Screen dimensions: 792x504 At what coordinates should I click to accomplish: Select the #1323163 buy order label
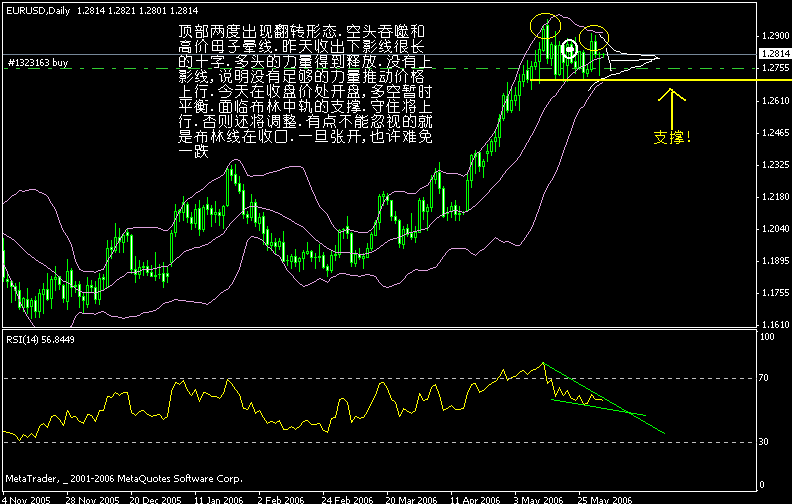coord(38,63)
